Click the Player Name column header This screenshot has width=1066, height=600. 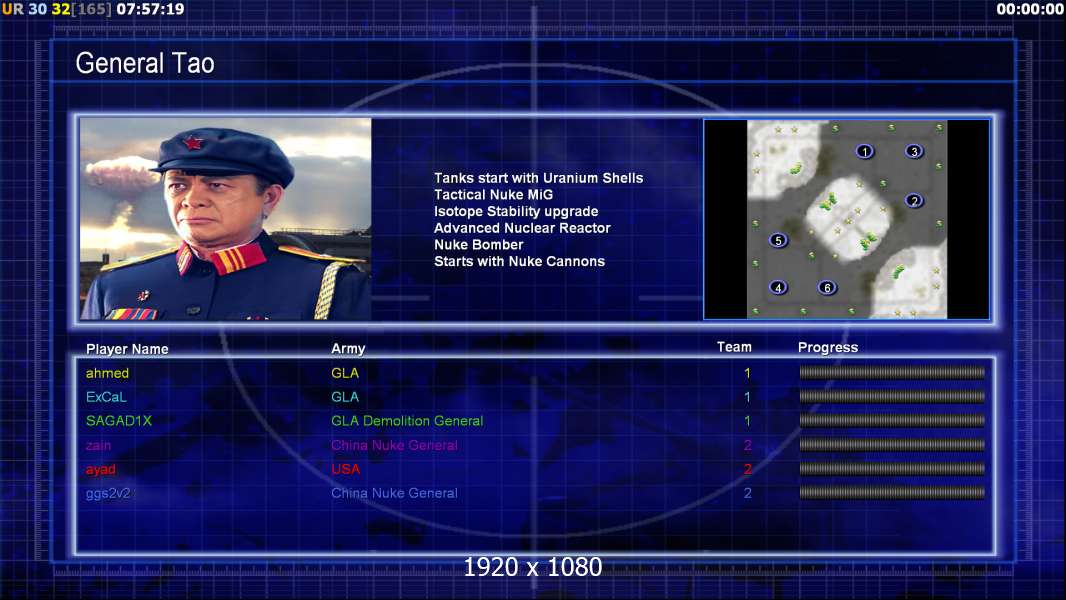(x=127, y=349)
